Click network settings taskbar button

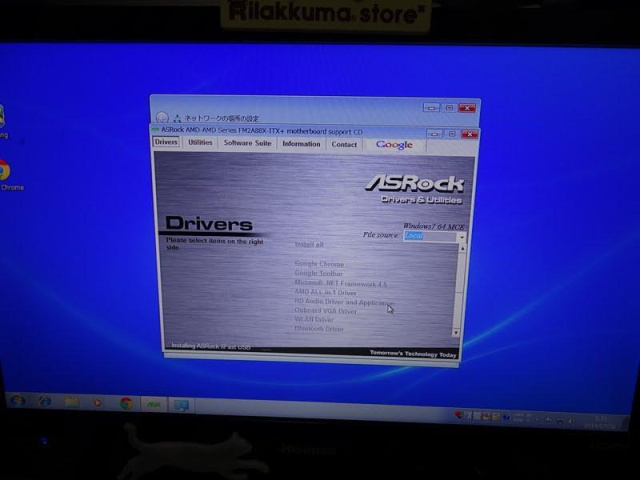click(181, 405)
